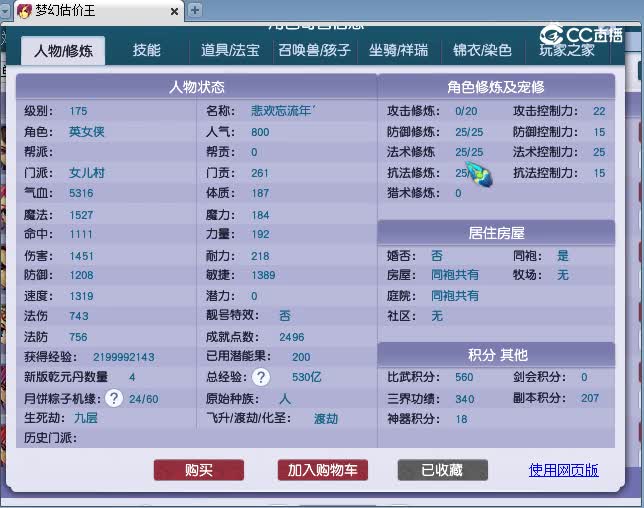
Task: Switch to the 技能 tab
Action: (147, 50)
